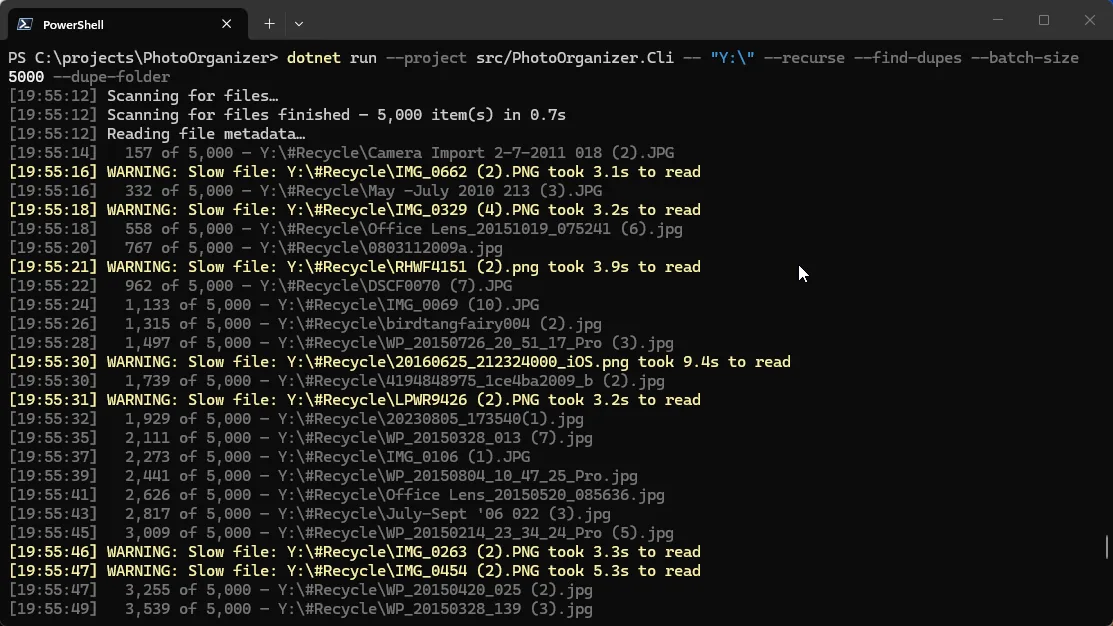Image resolution: width=1113 pixels, height=626 pixels.
Task: Click the PowerShell icon on the tab
Action: (x=25, y=24)
